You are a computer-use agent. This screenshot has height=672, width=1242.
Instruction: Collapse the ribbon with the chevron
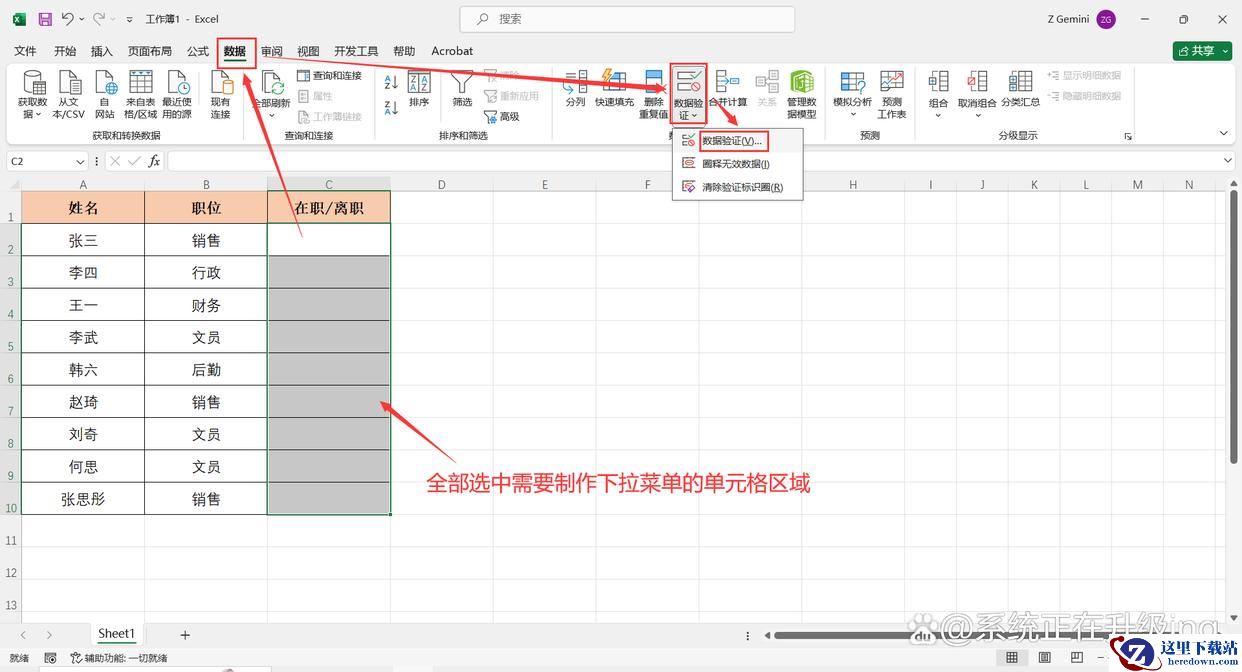point(1223,134)
